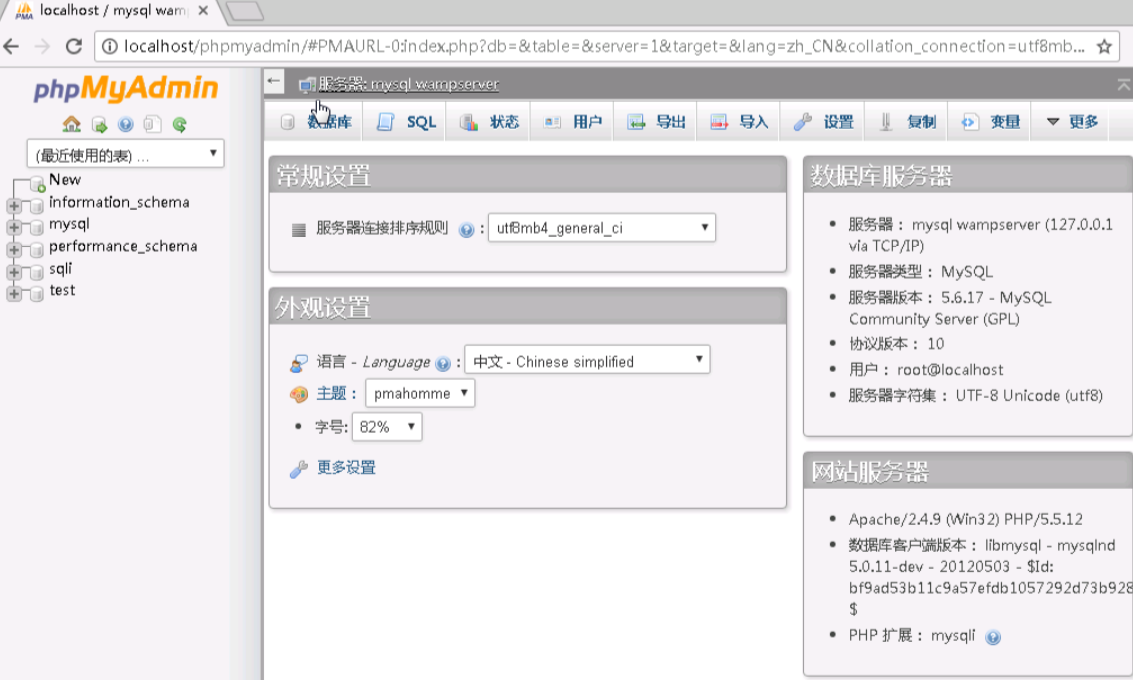Open the 数据库 databases tab
Image resolution: width=1133 pixels, height=680 pixels.
point(316,122)
